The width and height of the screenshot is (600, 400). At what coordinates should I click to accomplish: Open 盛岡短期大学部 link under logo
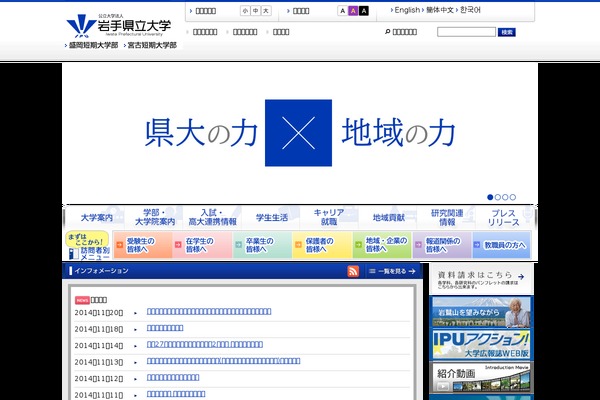(x=93, y=45)
